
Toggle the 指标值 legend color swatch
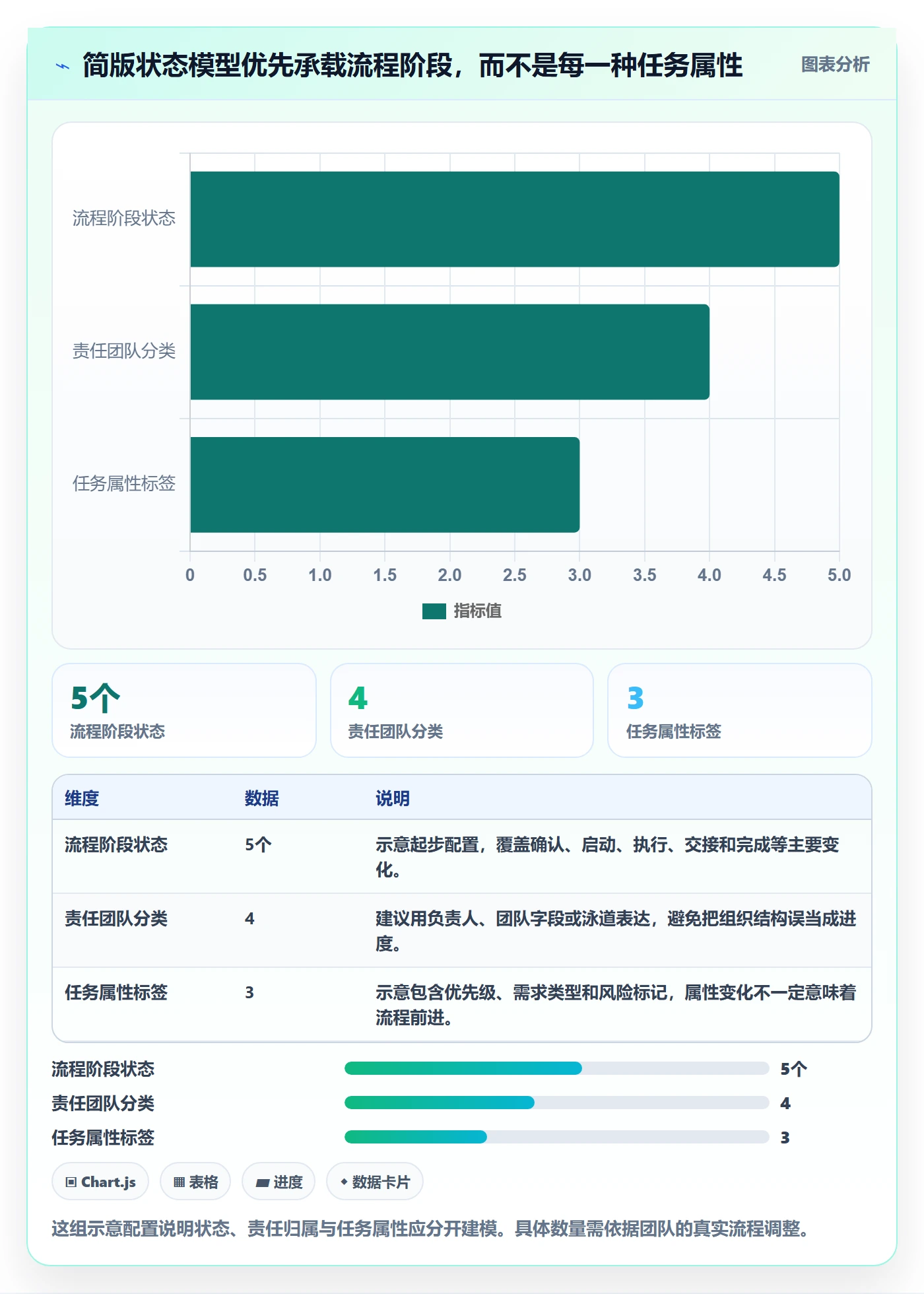pos(434,611)
